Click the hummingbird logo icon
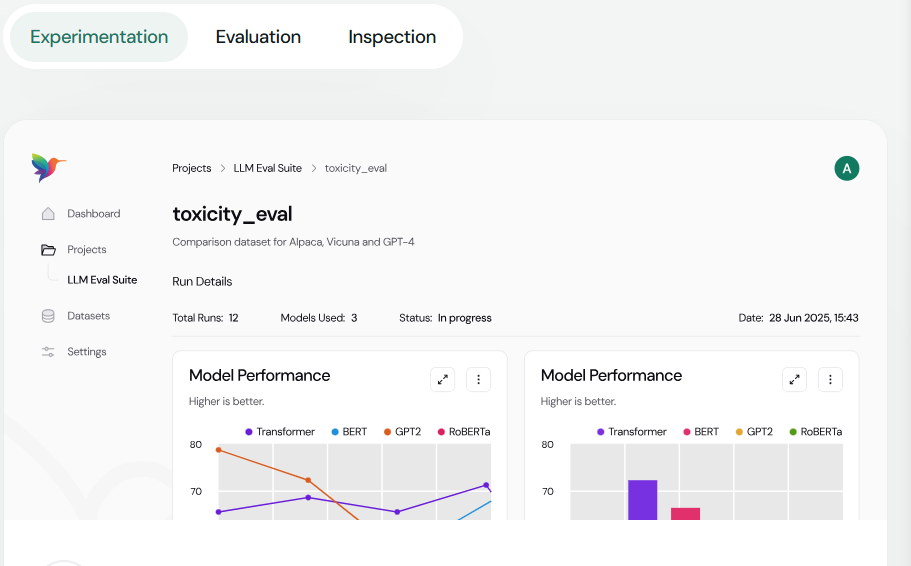Image resolution: width=911 pixels, height=566 pixels. [x=47, y=167]
